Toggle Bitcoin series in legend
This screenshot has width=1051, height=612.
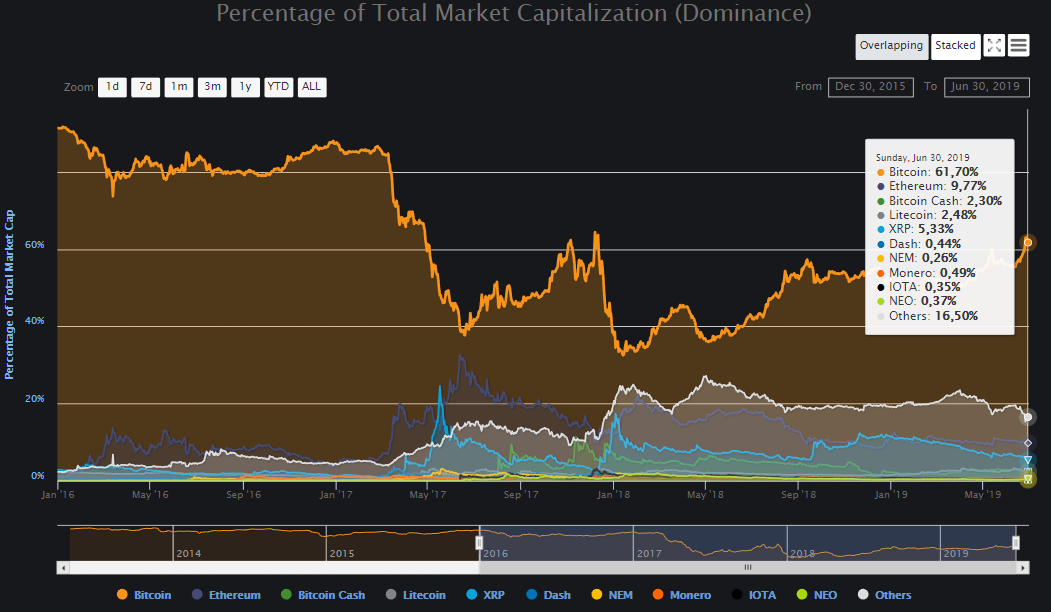(x=144, y=595)
